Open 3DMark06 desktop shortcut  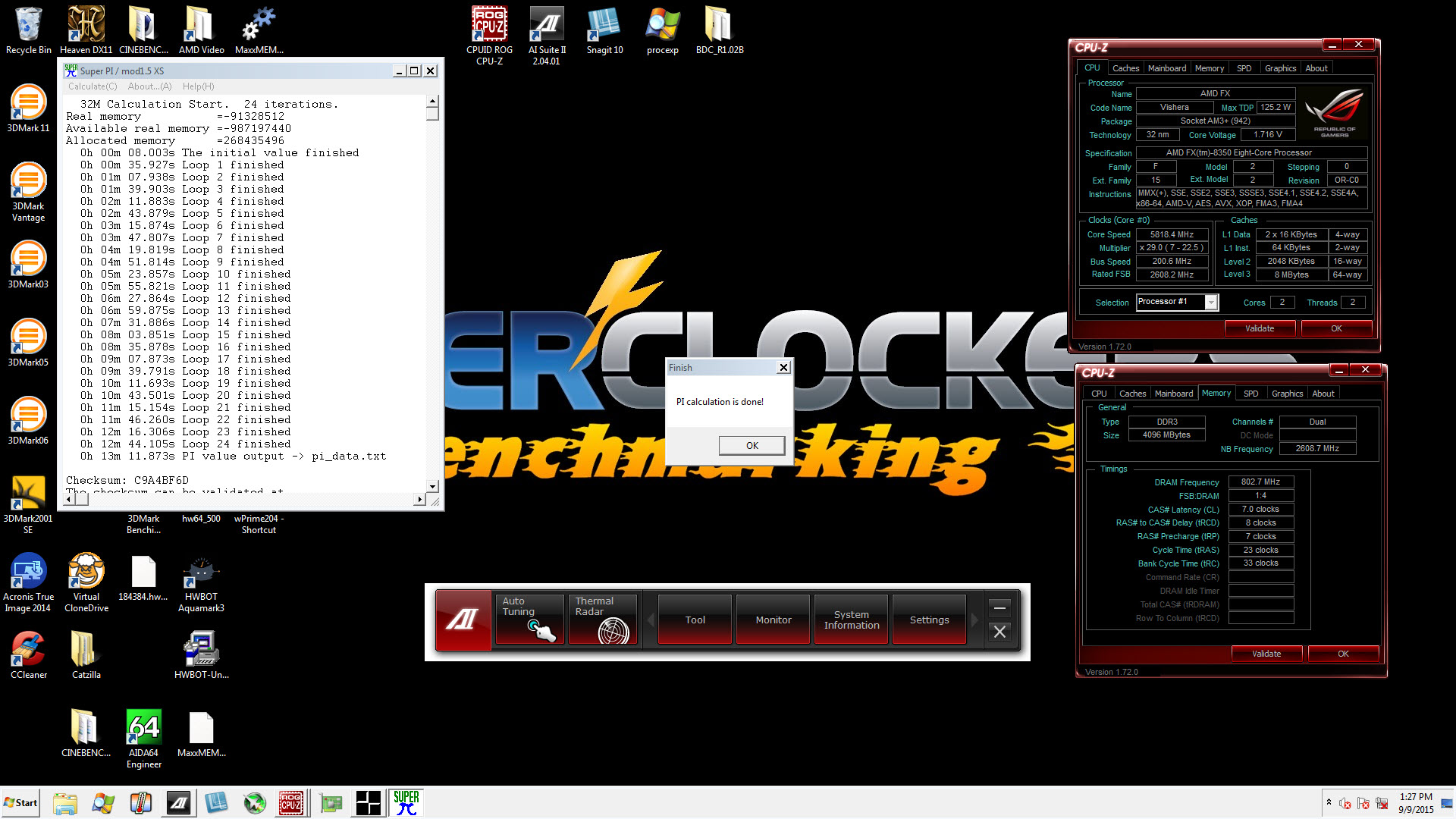(28, 421)
